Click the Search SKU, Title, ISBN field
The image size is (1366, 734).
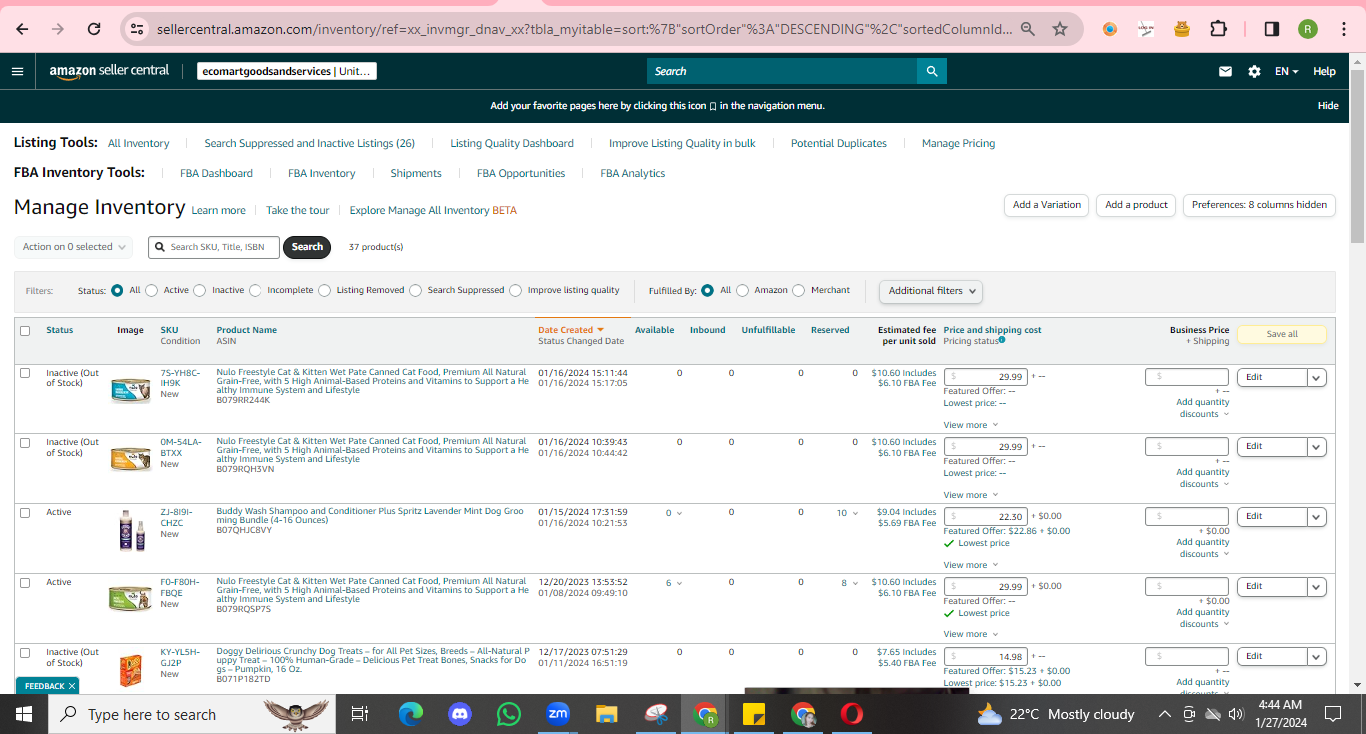(x=213, y=247)
